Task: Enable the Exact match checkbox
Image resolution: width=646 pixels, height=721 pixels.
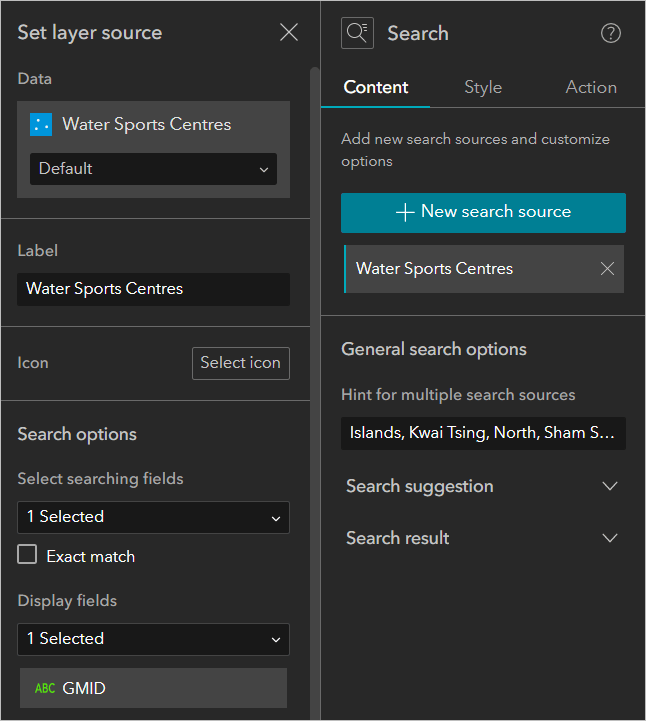Action: click(28, 555)
